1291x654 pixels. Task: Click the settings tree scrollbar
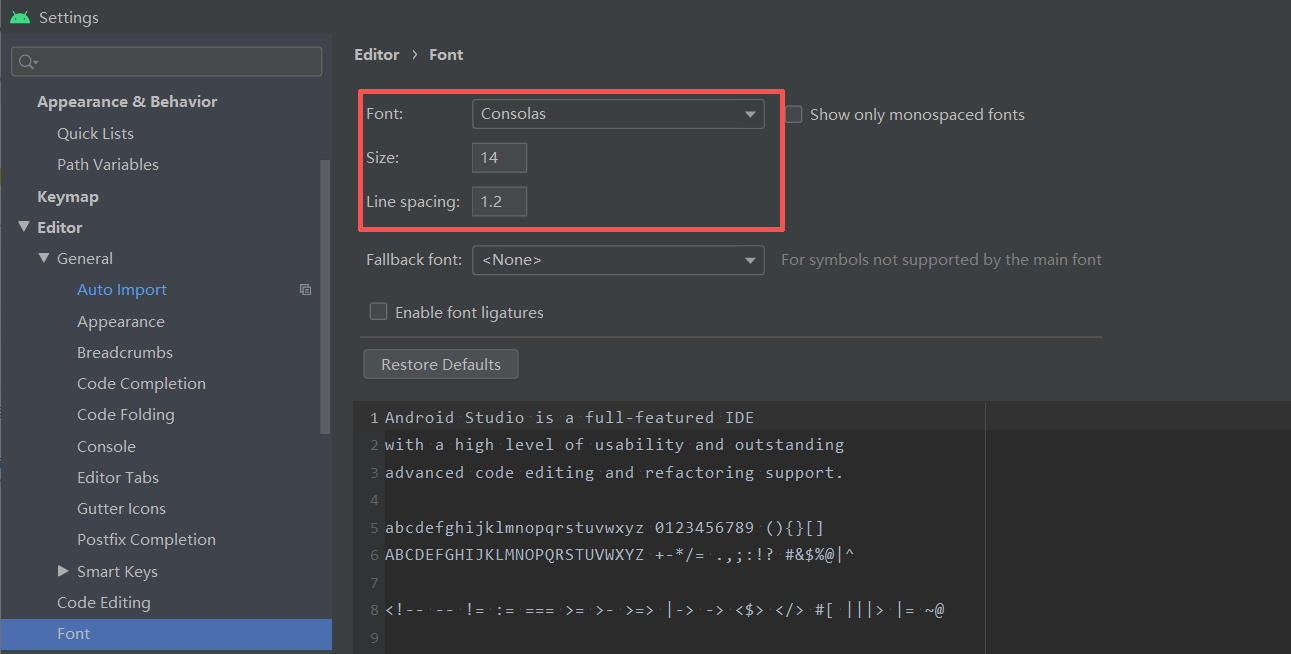pyautogui.click(x=325, y=296)
